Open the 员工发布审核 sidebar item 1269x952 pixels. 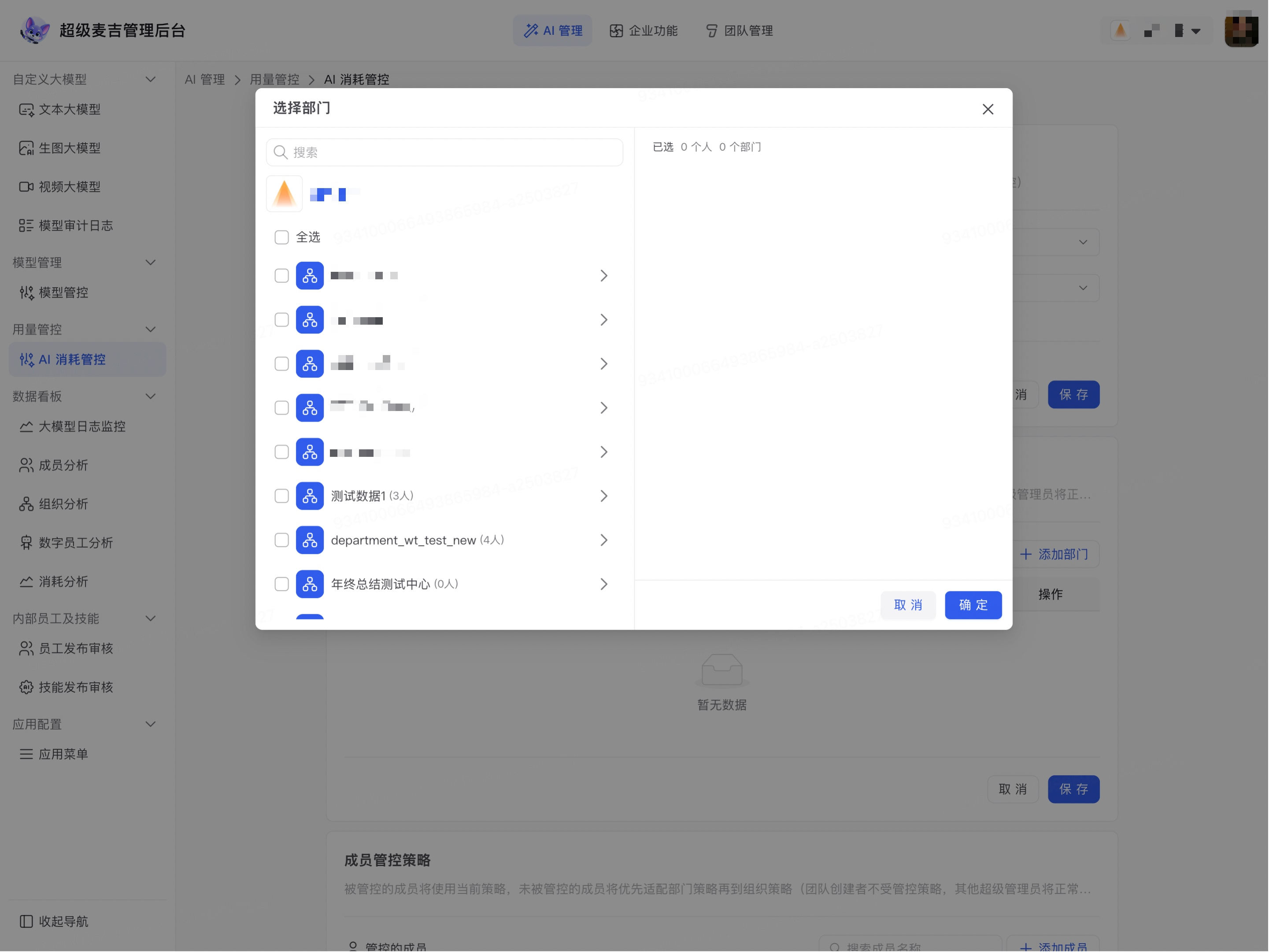point(87,648)
